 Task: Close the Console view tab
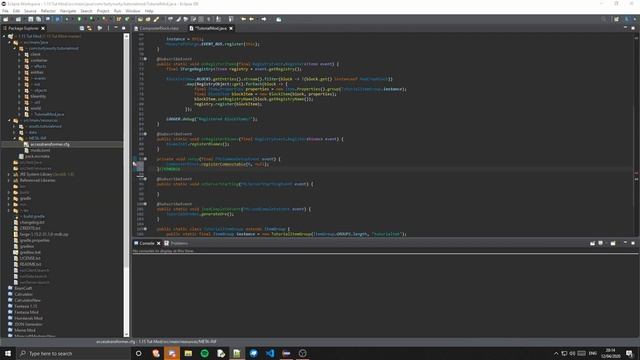point(159,243)
